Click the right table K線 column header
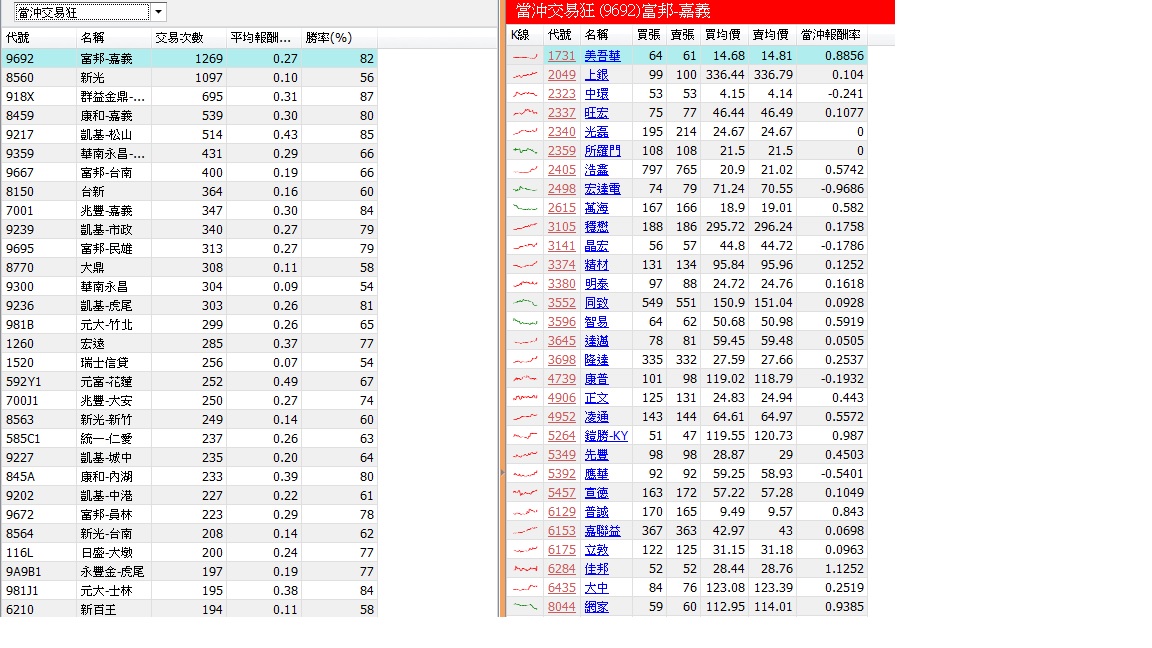The width and height of the screenshot is (1152, 648). (521, 35)
